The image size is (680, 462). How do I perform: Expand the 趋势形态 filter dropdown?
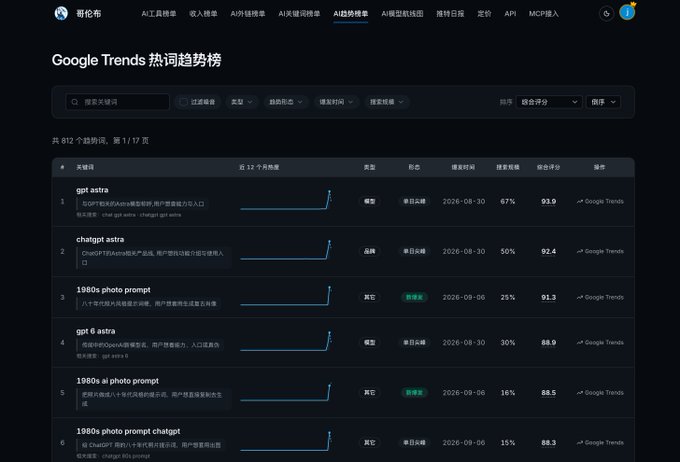click(286, 102)
